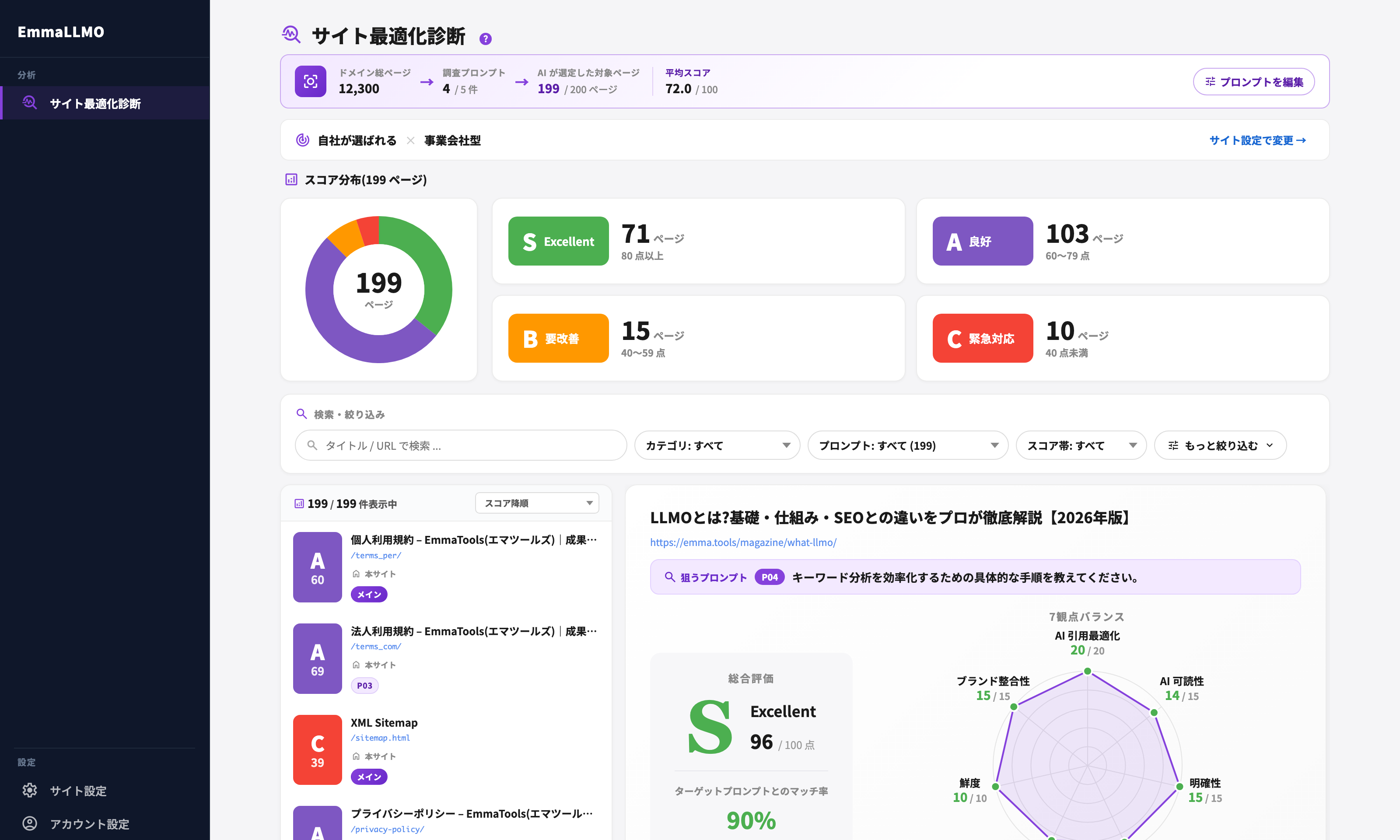Click the home icon in /terms_com/ row
Image resolution: width=1400 pixels, height=840 pixels.
click(356, 665)
